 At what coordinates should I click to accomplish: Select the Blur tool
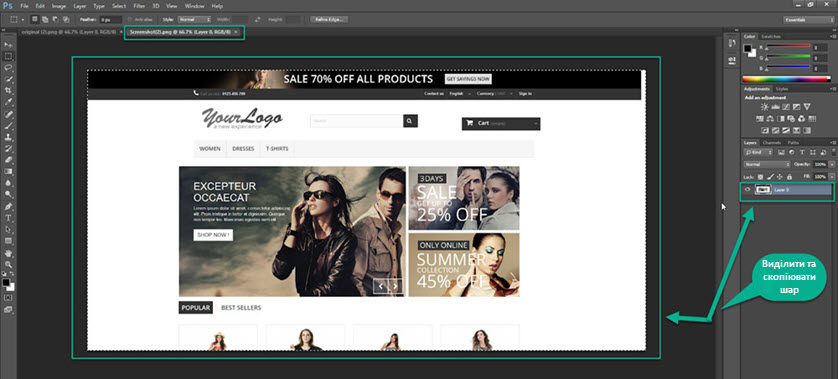click(9, 183)
